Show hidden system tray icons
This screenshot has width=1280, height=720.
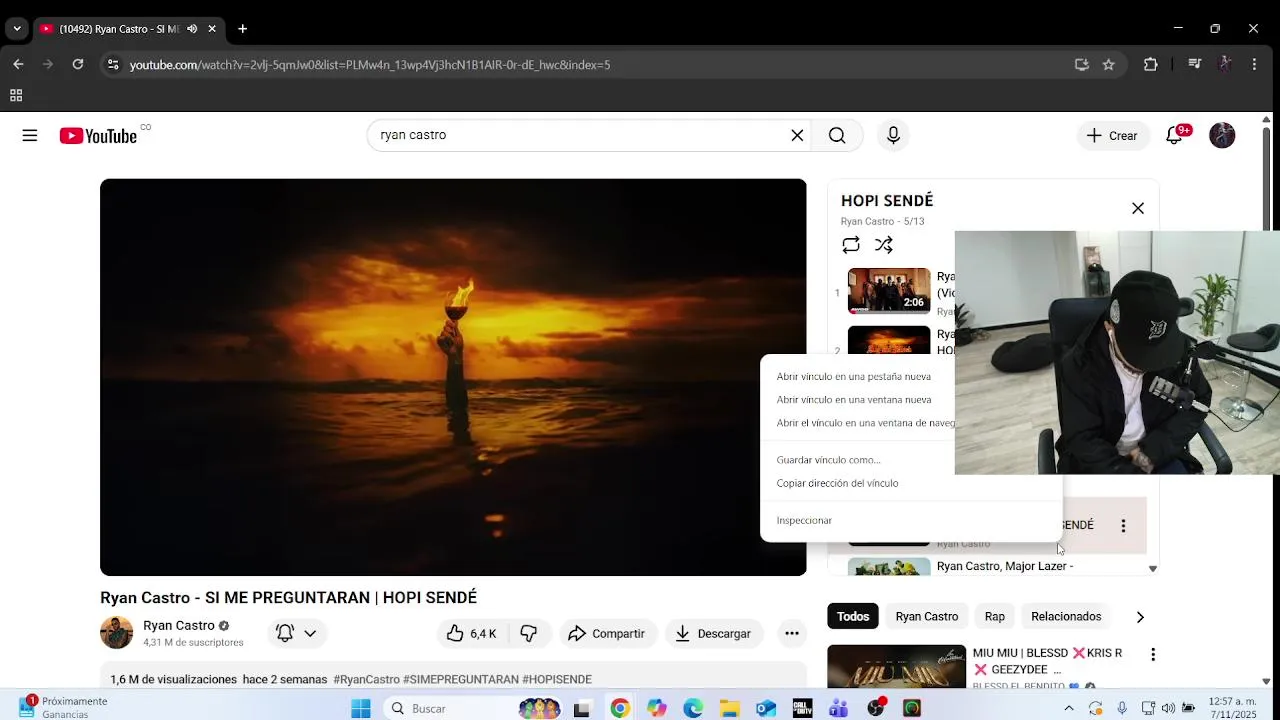pos(1069,708)
